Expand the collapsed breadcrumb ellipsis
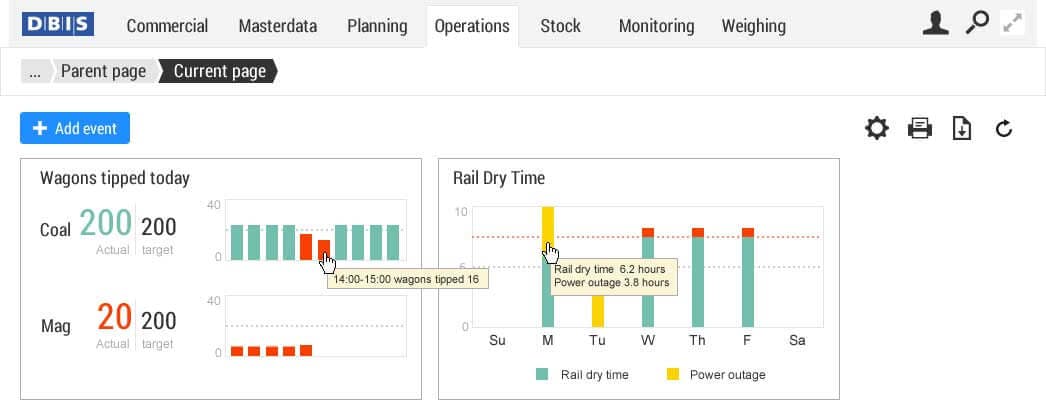The height and width of the screenshot is (408, 1046). 35,71
